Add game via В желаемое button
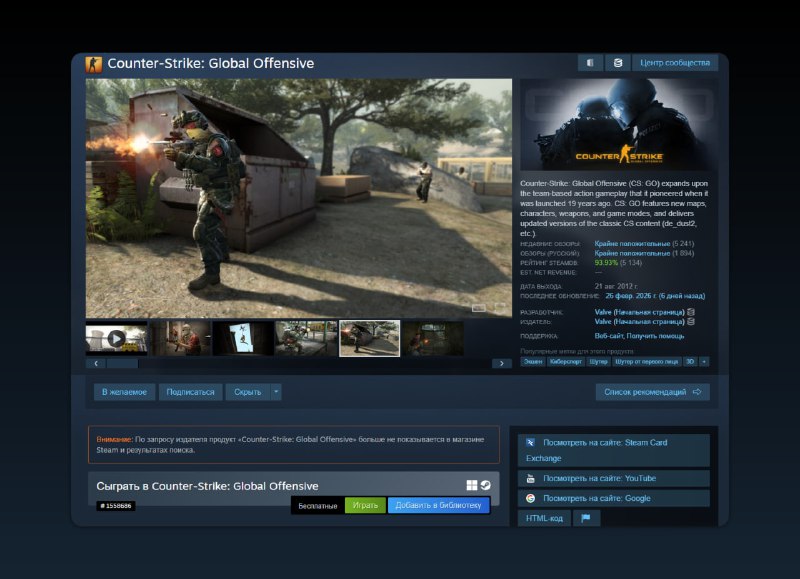This screenshot has width=800, height=579. (125, 392)
